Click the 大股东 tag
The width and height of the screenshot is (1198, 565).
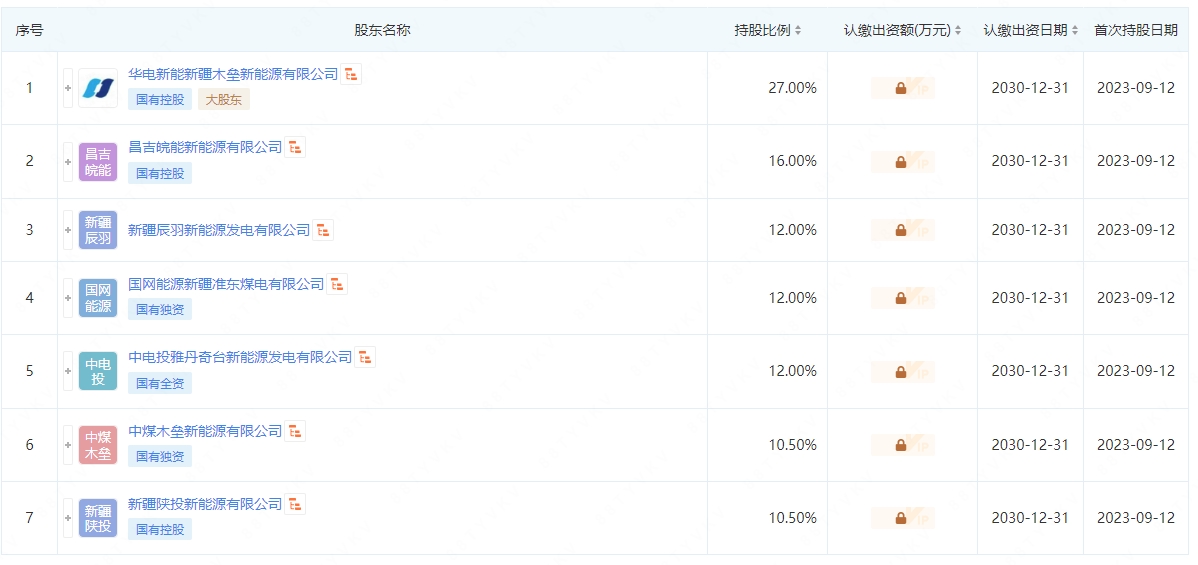(224, 99)
